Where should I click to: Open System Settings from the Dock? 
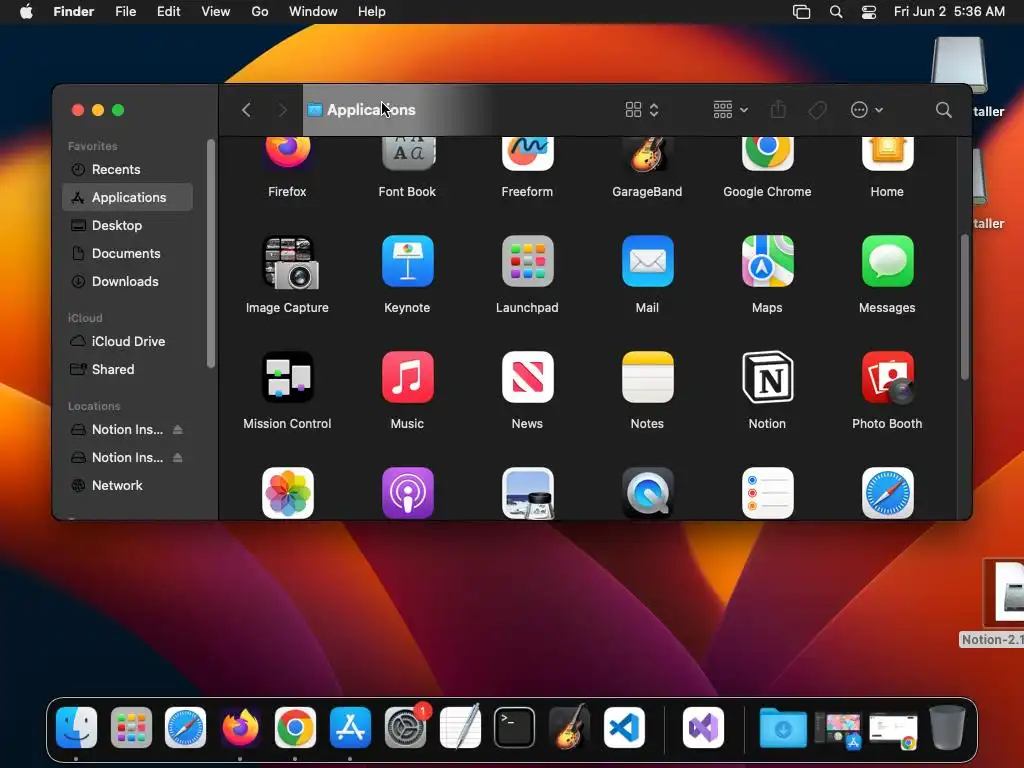click(405, 727)
